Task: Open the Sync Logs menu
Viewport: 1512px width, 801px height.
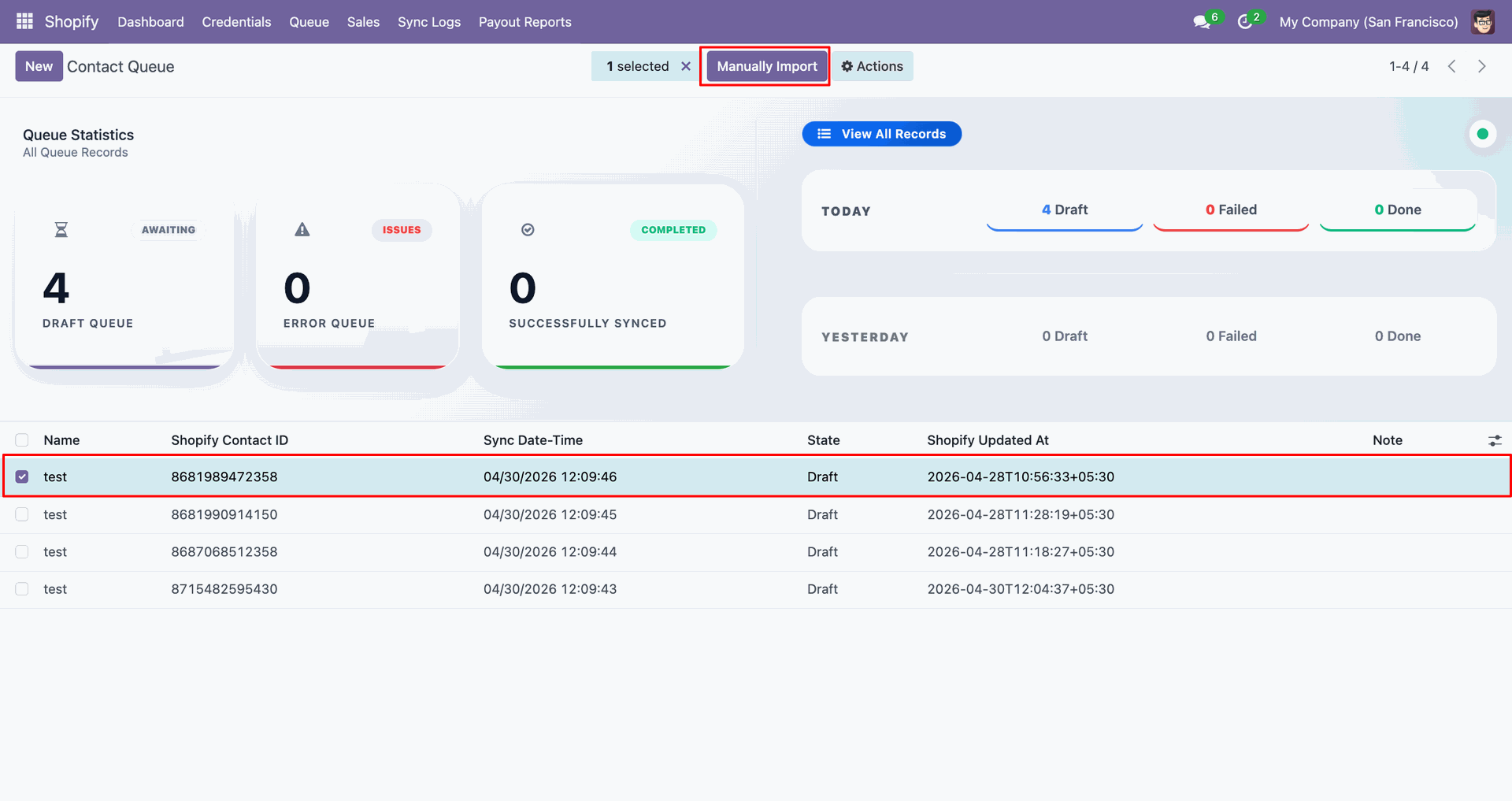Action: (x=429, y=22)
